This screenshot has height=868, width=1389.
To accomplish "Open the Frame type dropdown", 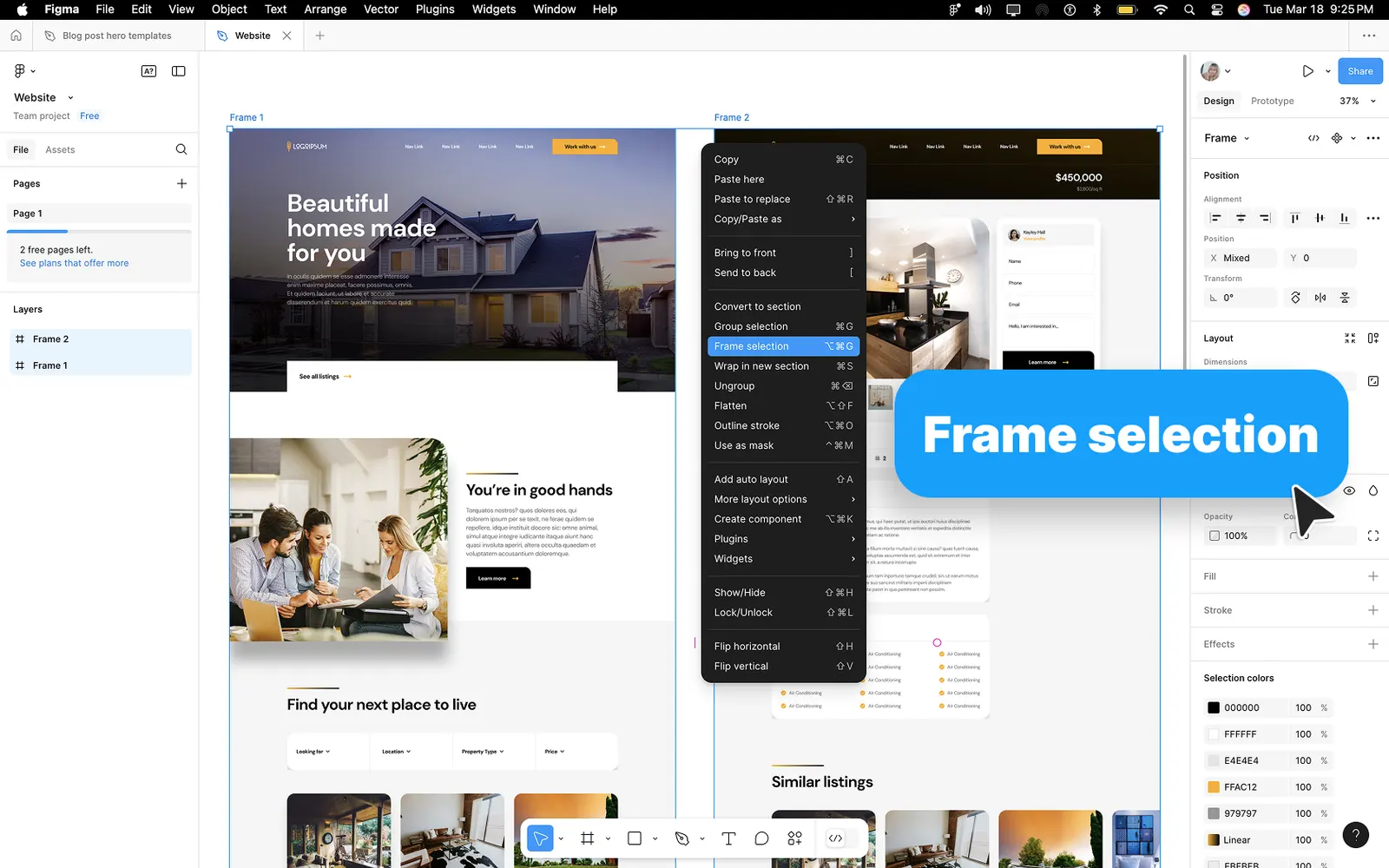I will pyautogui.click(x=1227, y=138).
